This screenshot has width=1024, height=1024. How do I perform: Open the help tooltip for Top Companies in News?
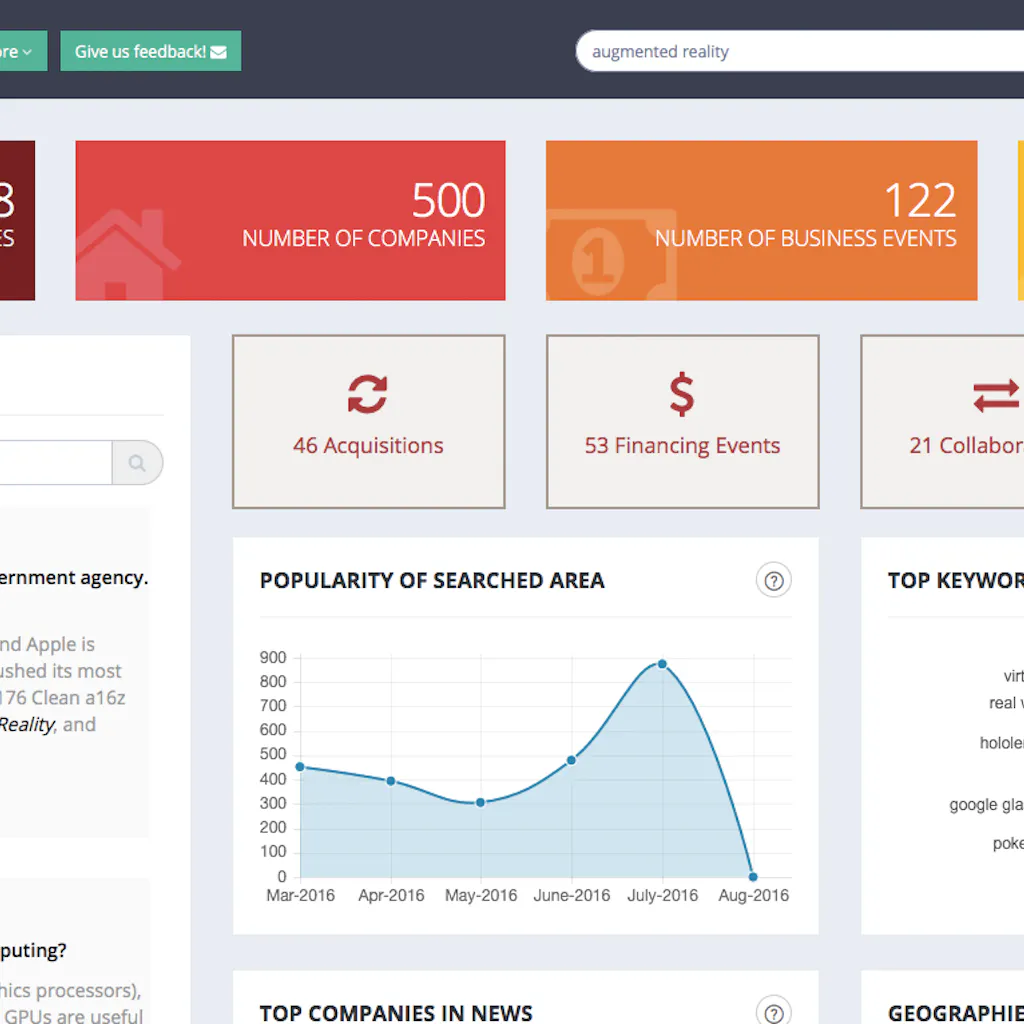pos(773,1013)
